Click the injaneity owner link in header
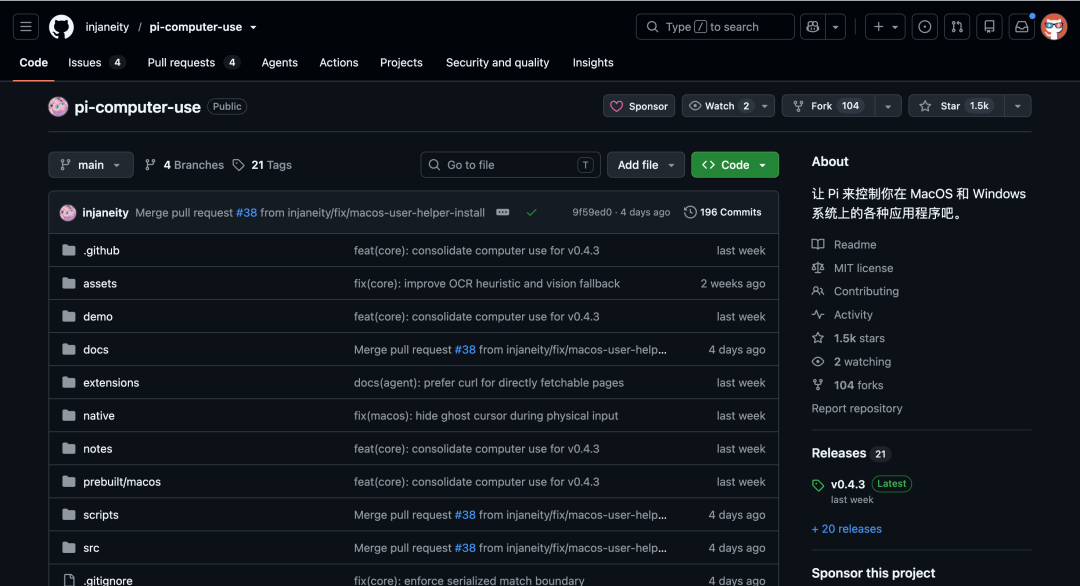 [107, 27]
